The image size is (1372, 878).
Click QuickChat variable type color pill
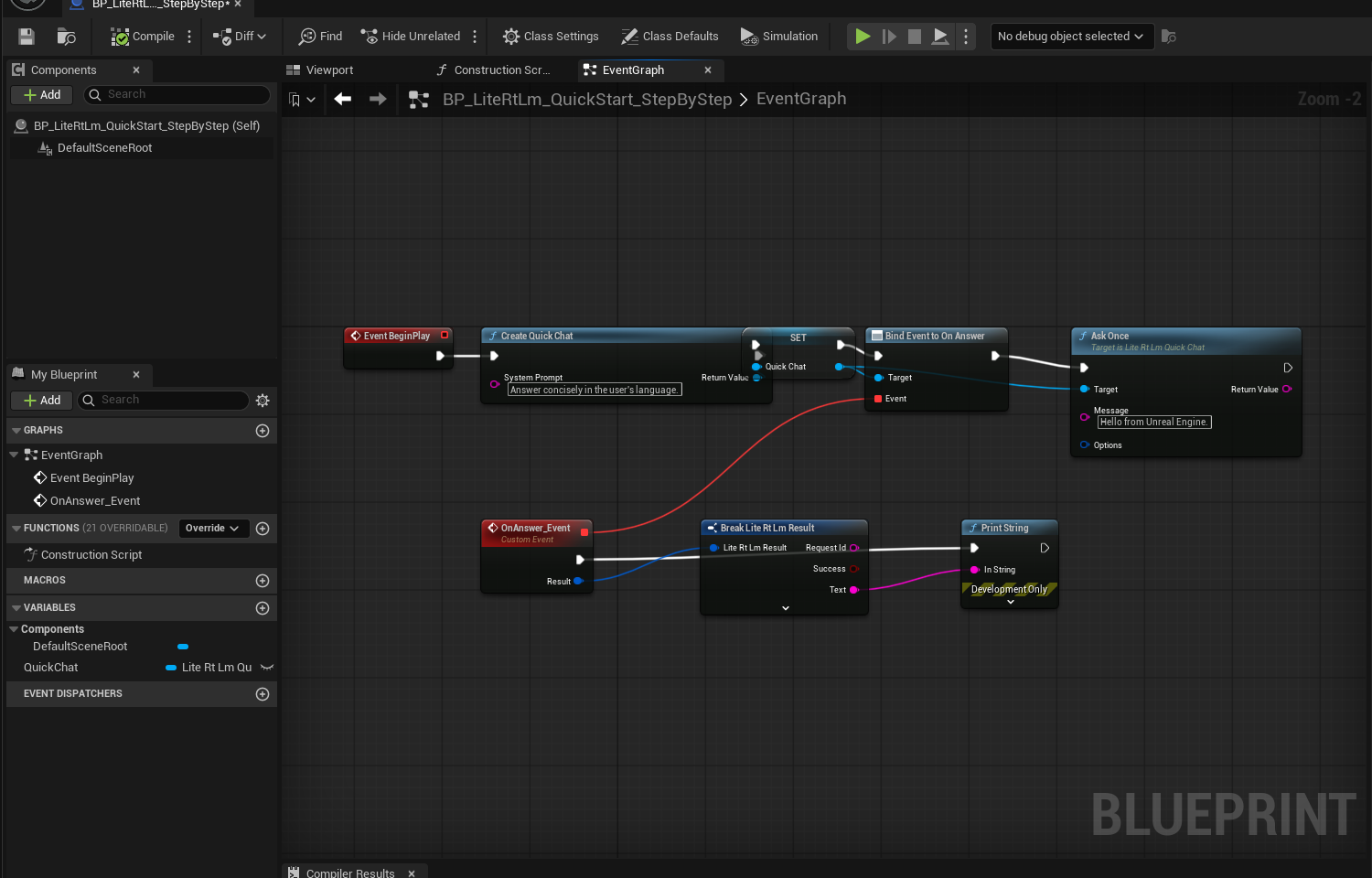pos(171,668)
